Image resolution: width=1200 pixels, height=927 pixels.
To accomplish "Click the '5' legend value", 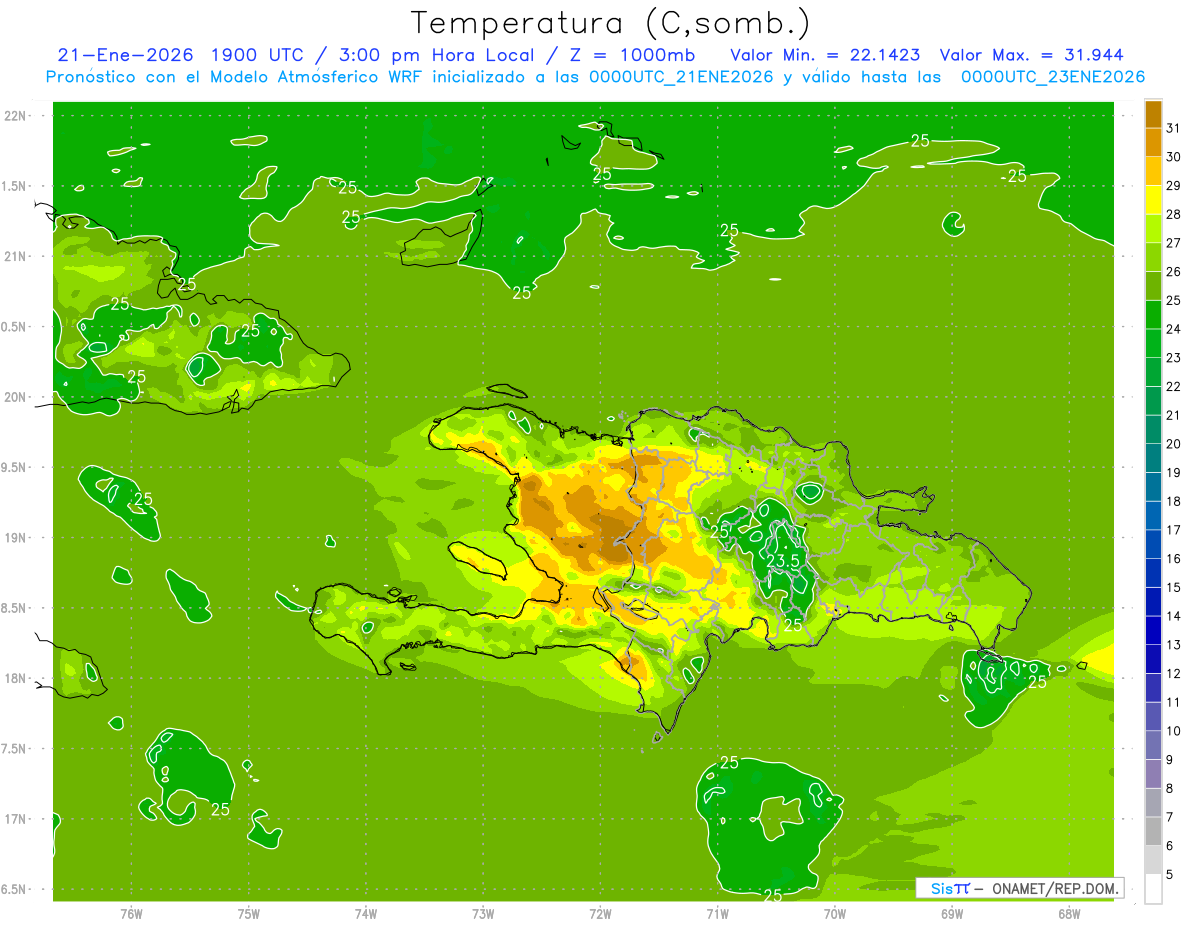I will tap(1170, 875).
